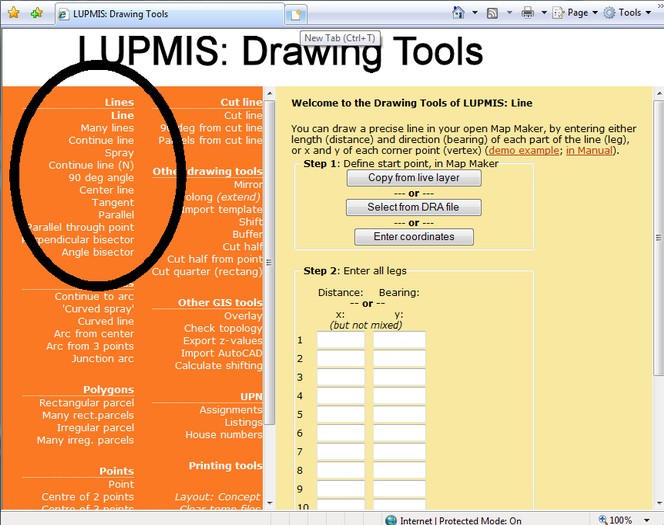Click the Home icon in the toolbar

click(458, 13)
